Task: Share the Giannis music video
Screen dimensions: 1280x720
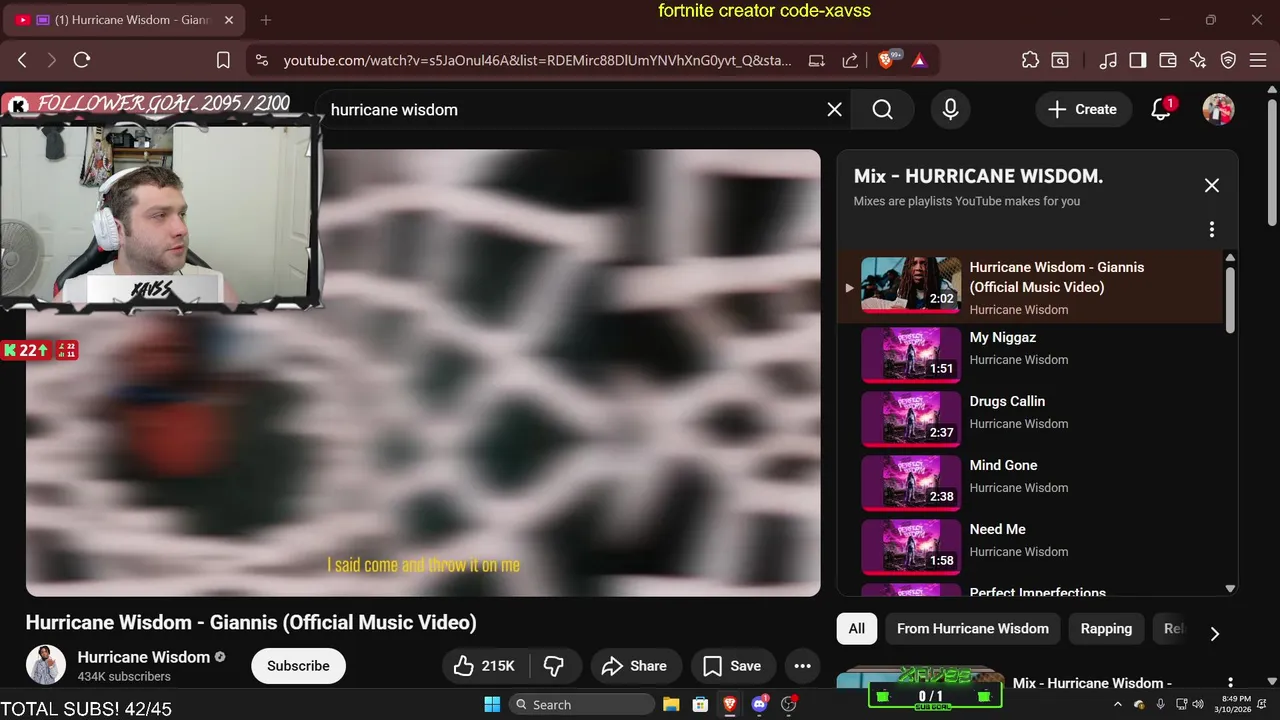Action: (x=636, y=666)
